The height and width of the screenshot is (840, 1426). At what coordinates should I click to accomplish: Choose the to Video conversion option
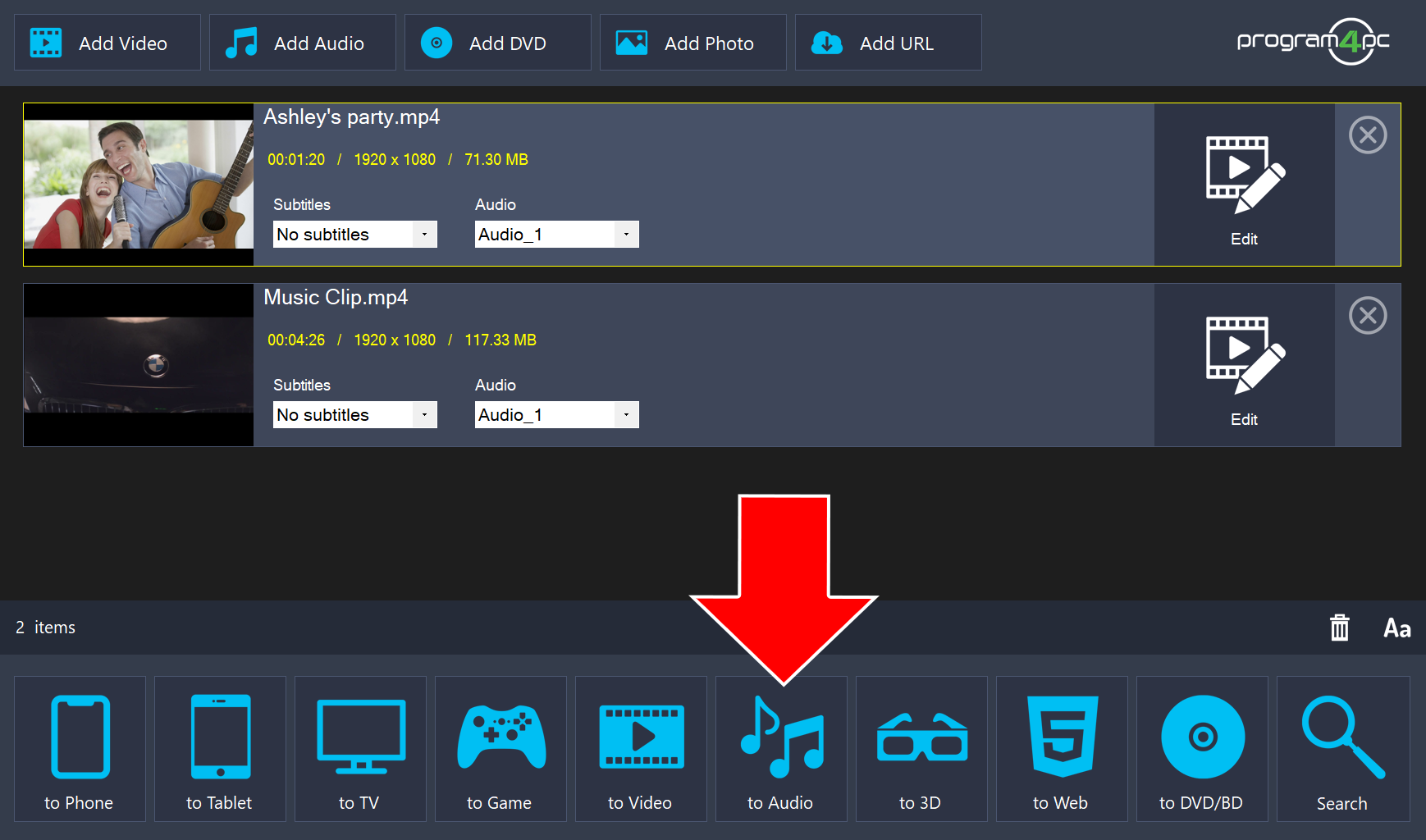coord(641,749)
